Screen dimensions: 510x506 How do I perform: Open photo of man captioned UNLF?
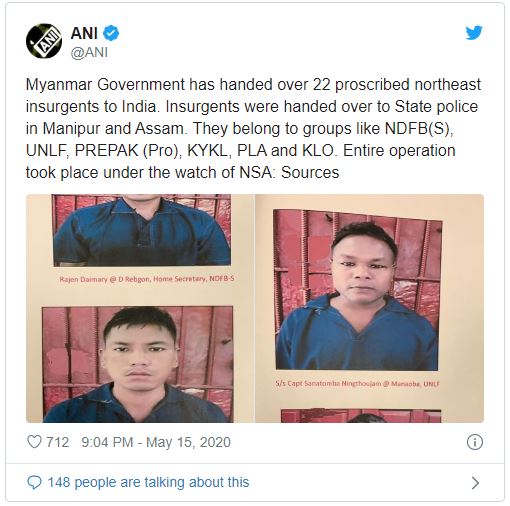click(357, 290)
